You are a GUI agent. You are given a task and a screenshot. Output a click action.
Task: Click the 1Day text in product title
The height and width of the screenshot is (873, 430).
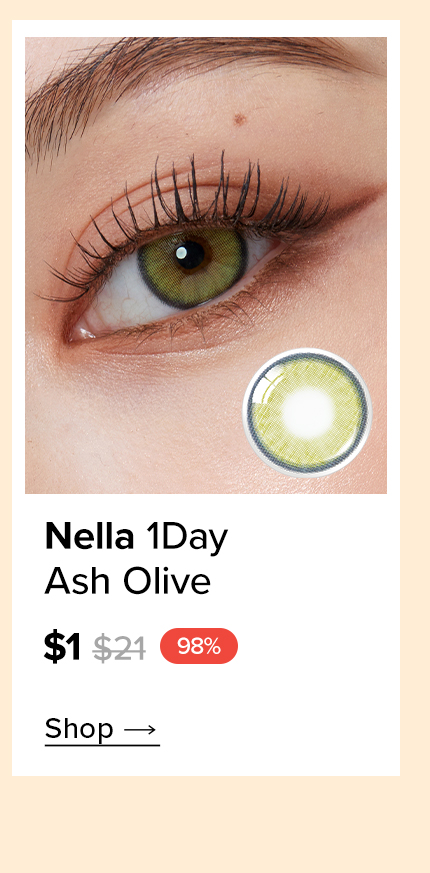tap(187, 539)
